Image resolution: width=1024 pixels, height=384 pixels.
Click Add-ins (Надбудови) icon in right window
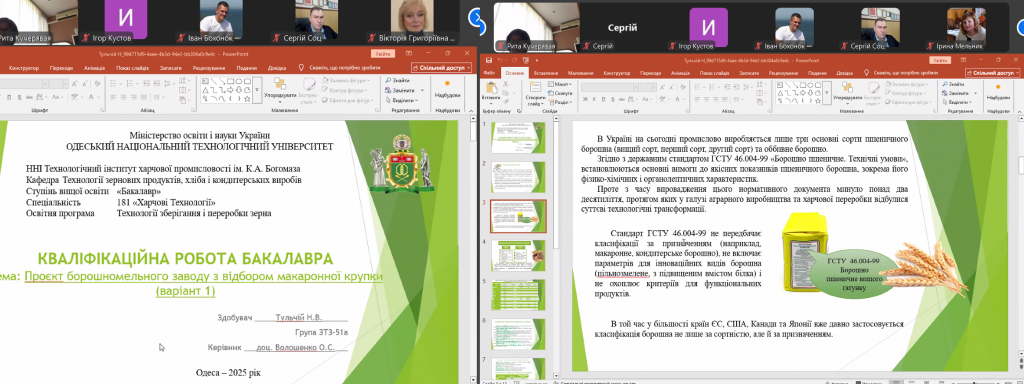[998, 87]
